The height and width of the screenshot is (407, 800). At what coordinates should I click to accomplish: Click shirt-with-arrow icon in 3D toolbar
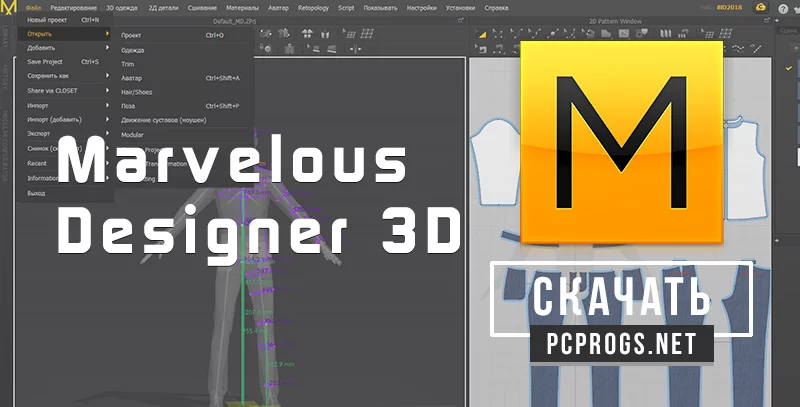point(284,34)
